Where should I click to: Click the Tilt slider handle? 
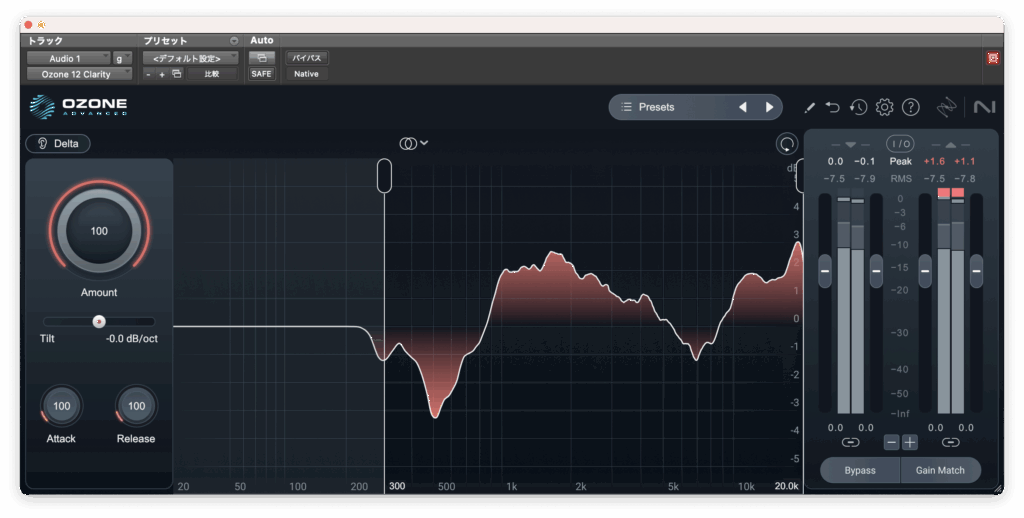(98, 321)
